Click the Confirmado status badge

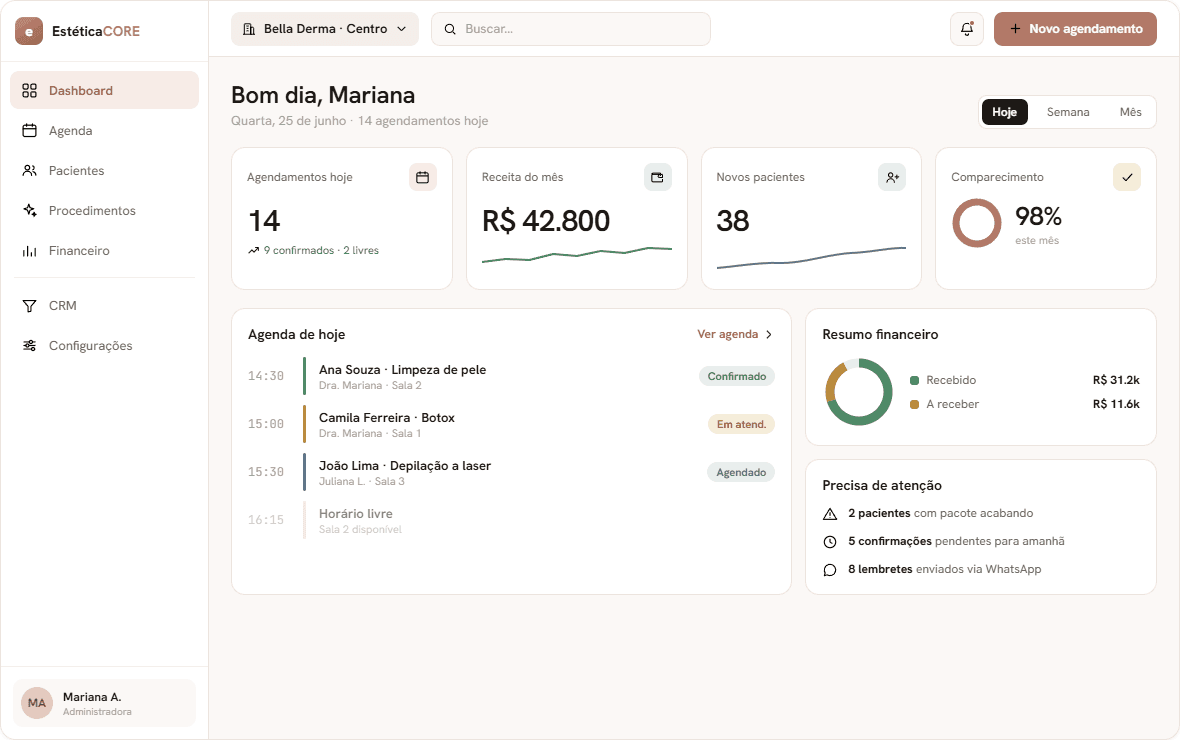(x=736, y=376)
